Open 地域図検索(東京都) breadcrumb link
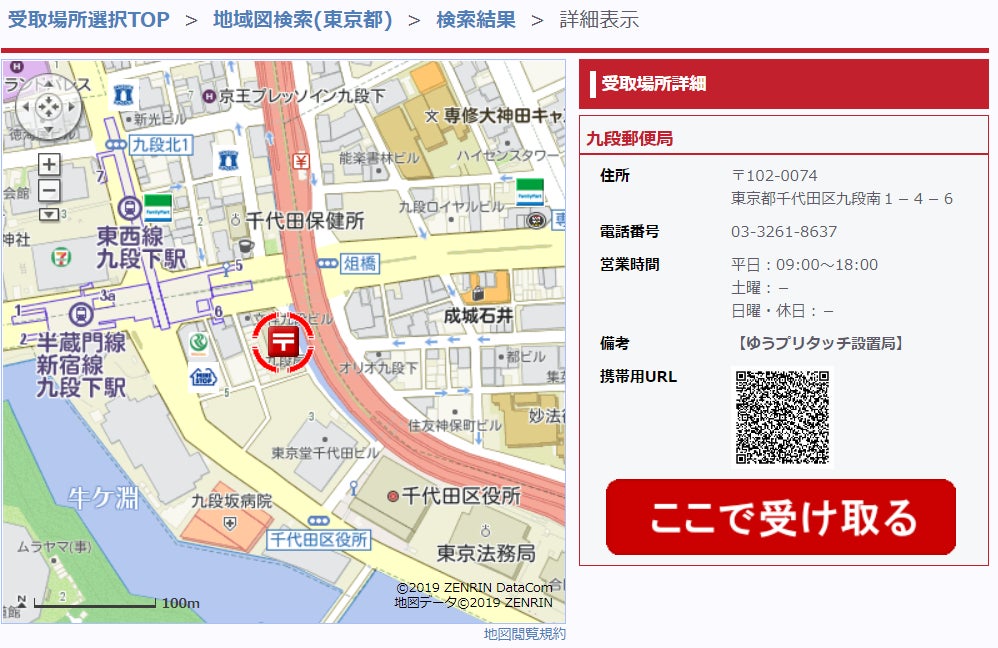The height and width of the screenshot is (648, 998). [x=302, y=20]
